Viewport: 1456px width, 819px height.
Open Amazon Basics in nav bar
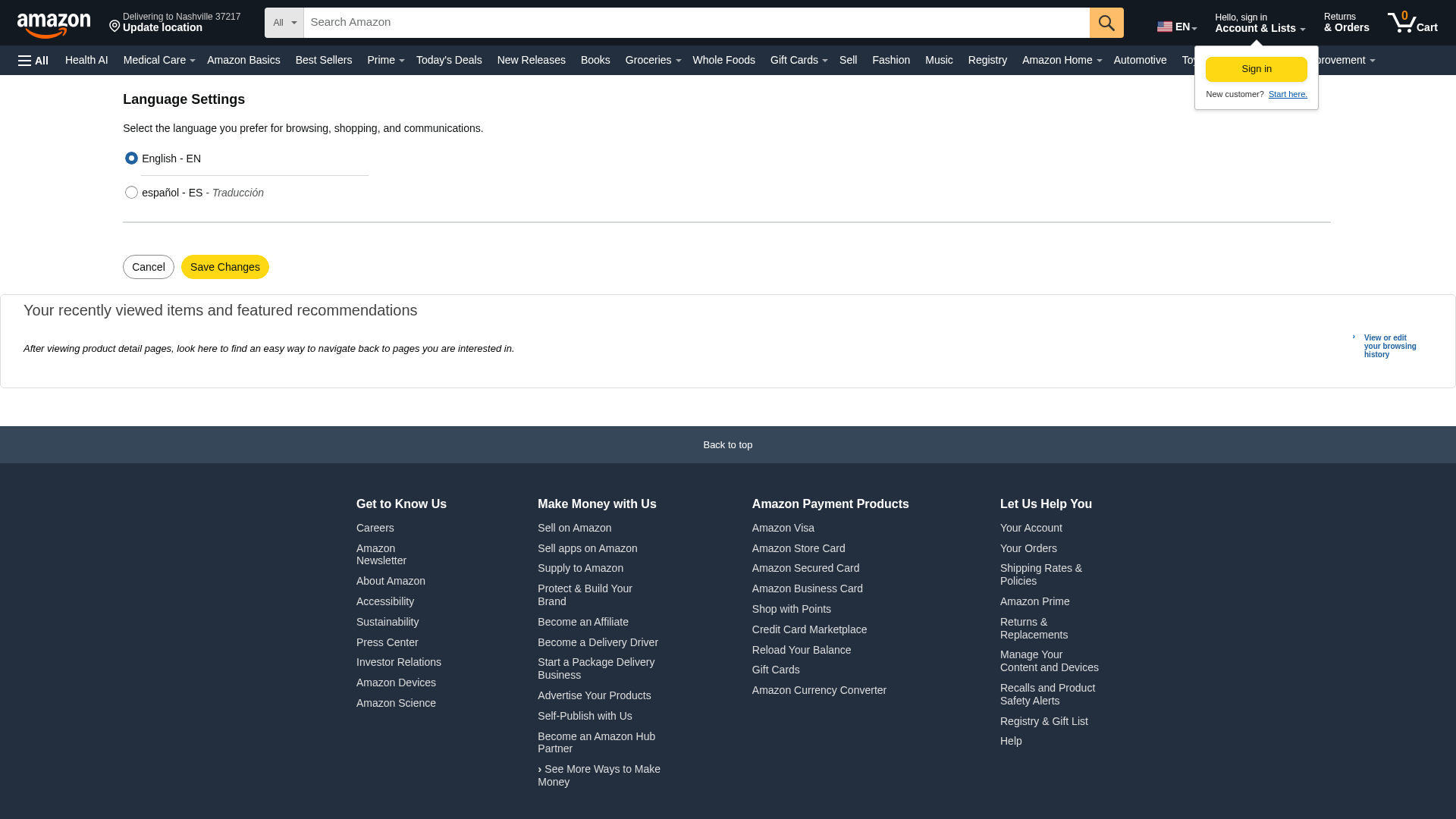tap(243, 60)
